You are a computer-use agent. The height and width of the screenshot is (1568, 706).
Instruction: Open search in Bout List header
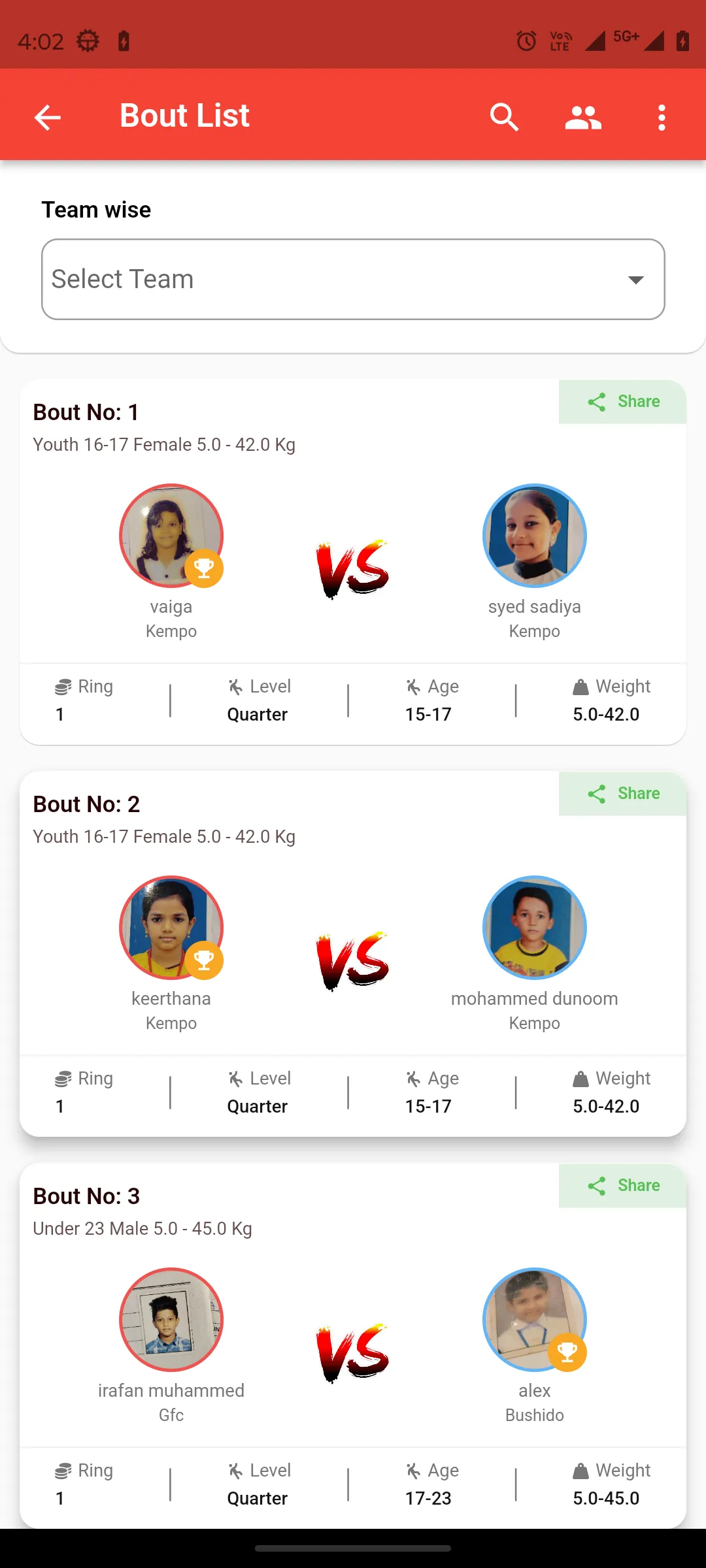click(504, 118)
